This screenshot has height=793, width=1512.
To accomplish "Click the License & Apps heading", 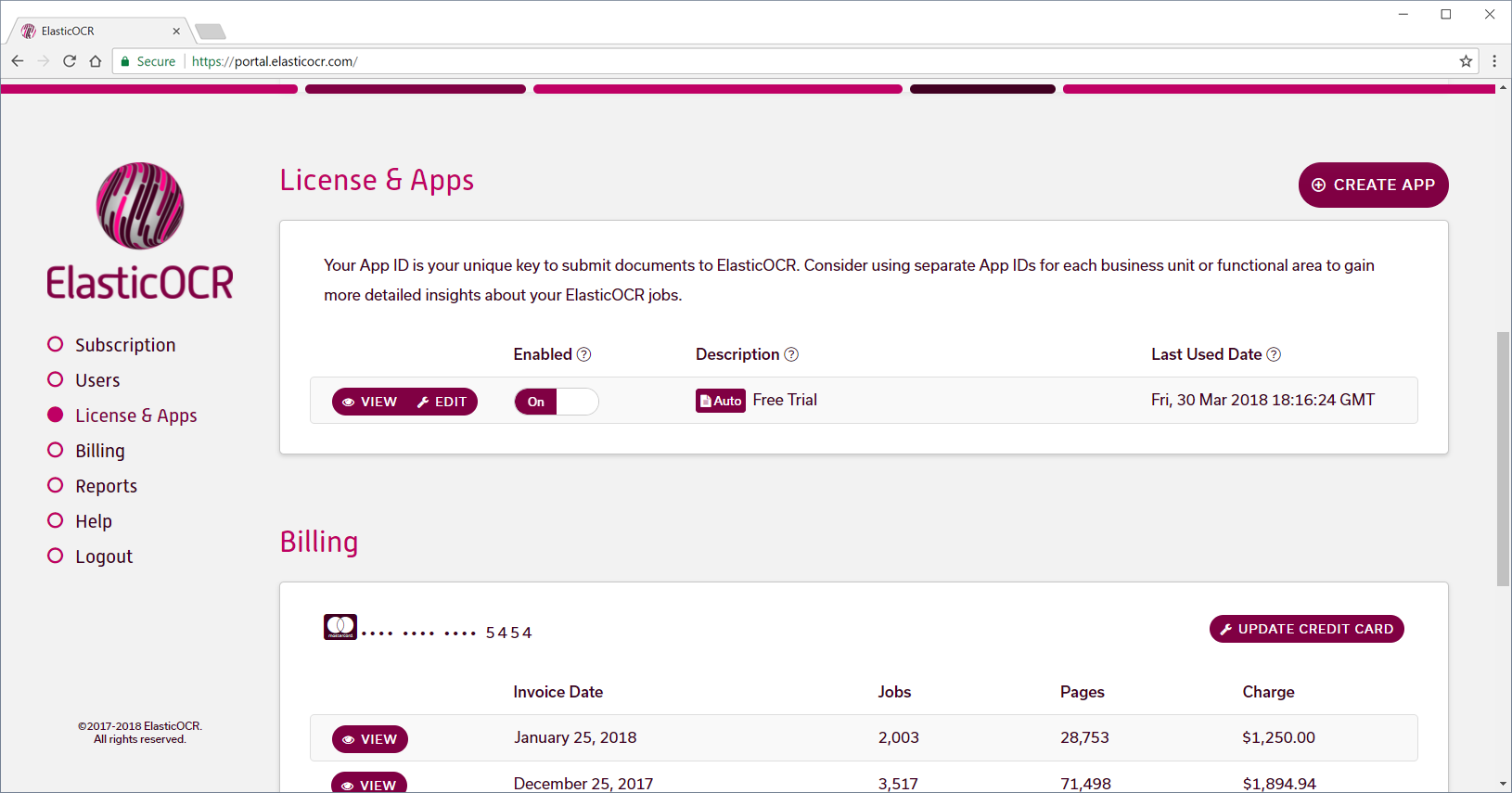I will pyautogui.click(x=377, y=180).
